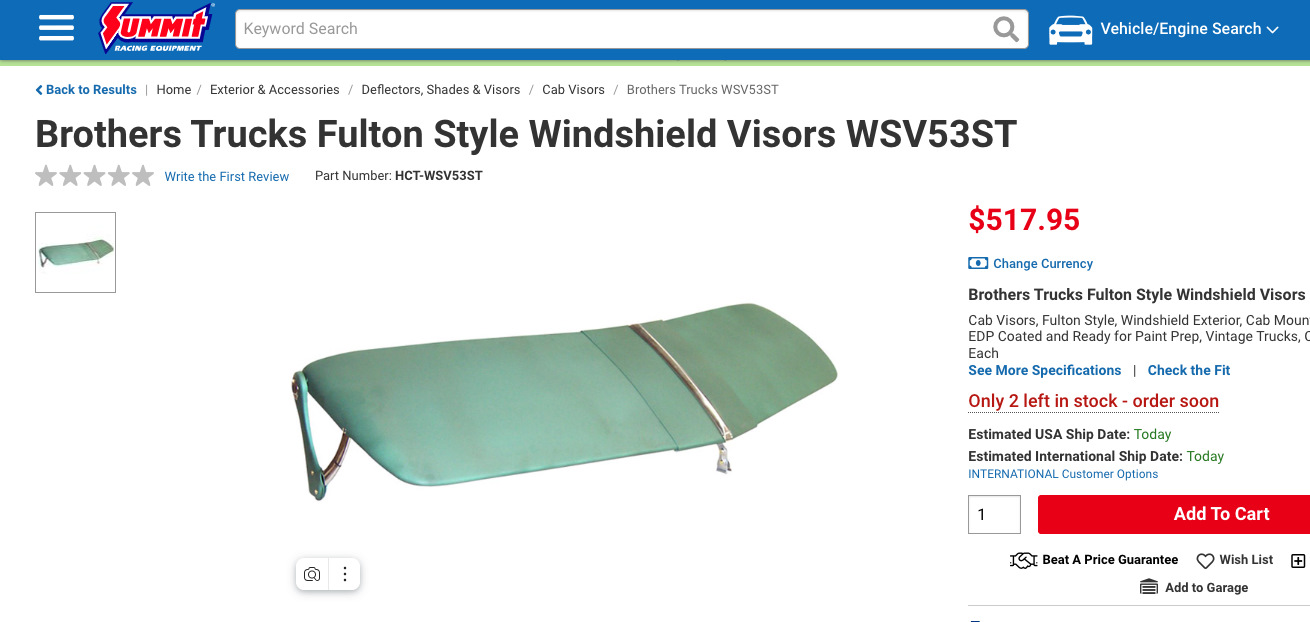Select the Exterior & Accessories breadcrumb
The image size is (1310, 622).
[275, 90]
